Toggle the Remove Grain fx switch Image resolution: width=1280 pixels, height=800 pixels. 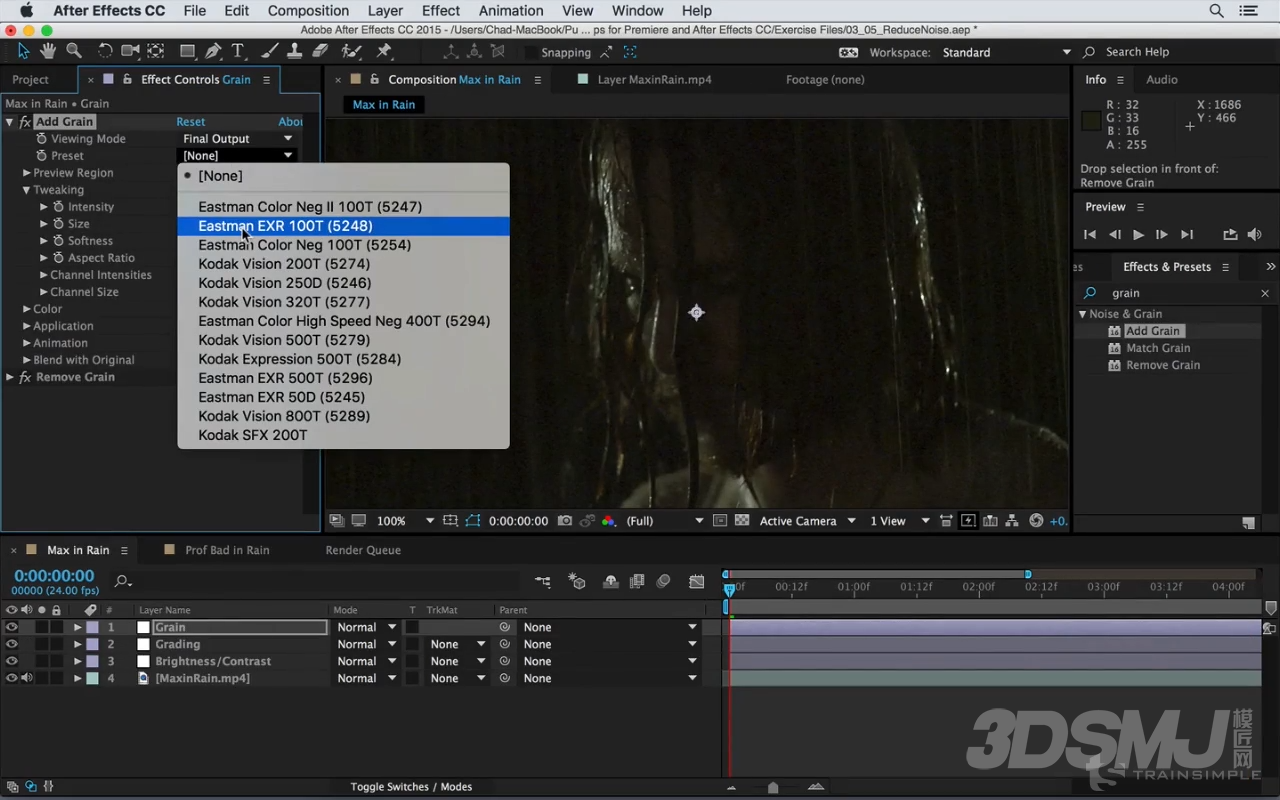(x=26, y=378)
